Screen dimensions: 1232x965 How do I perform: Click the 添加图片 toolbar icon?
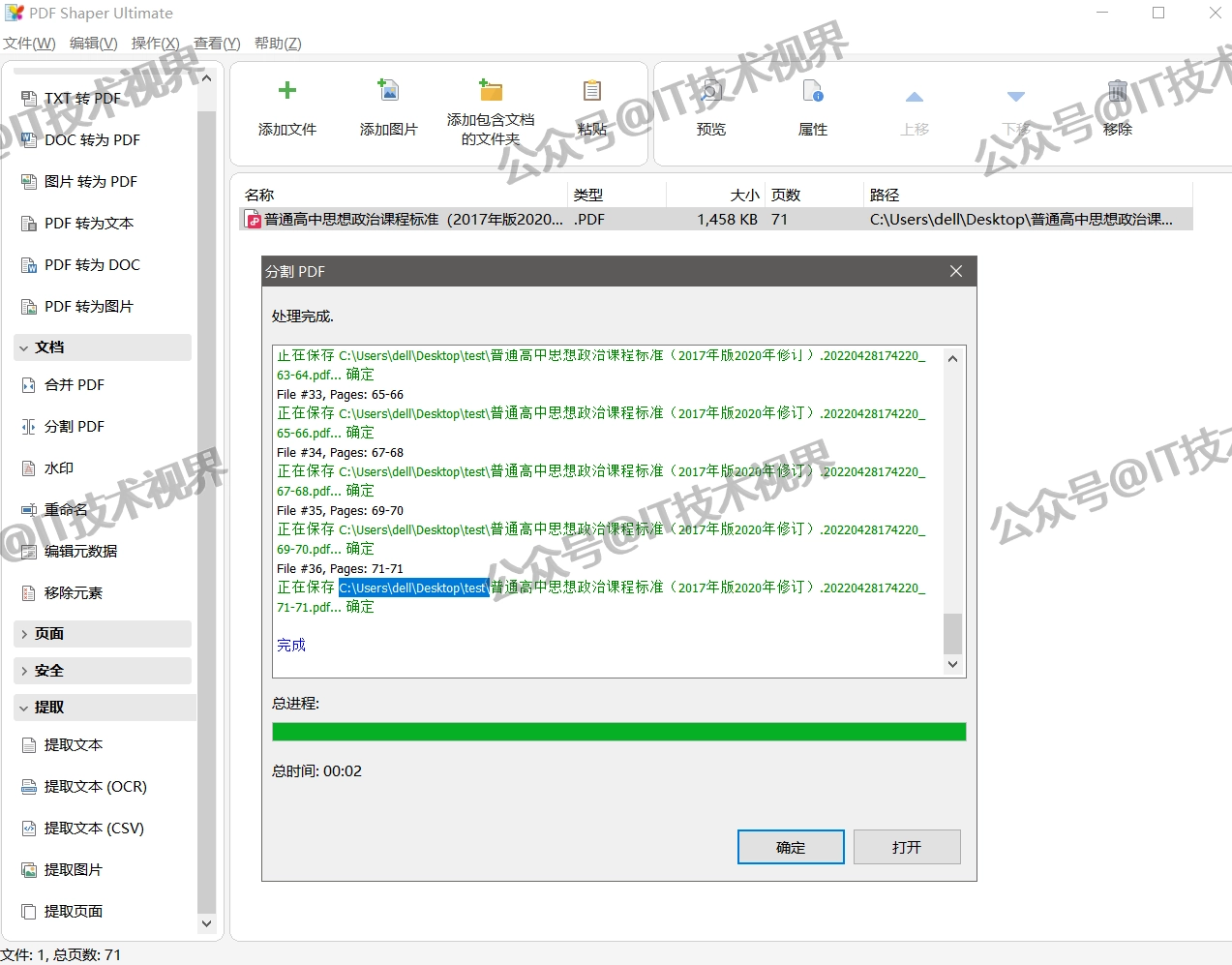point(388,105)
